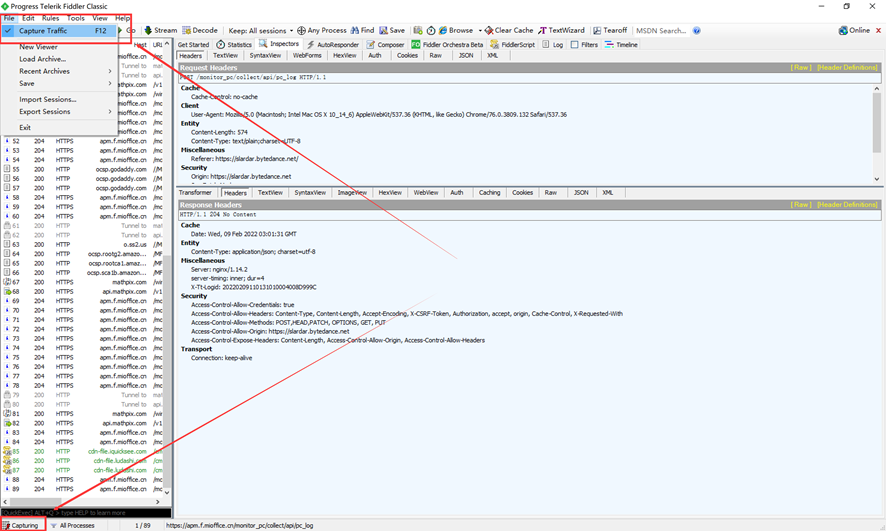This screenshot has width=886, height=531.
Task: Open the Edit menu
Action: tap(28, 18)
